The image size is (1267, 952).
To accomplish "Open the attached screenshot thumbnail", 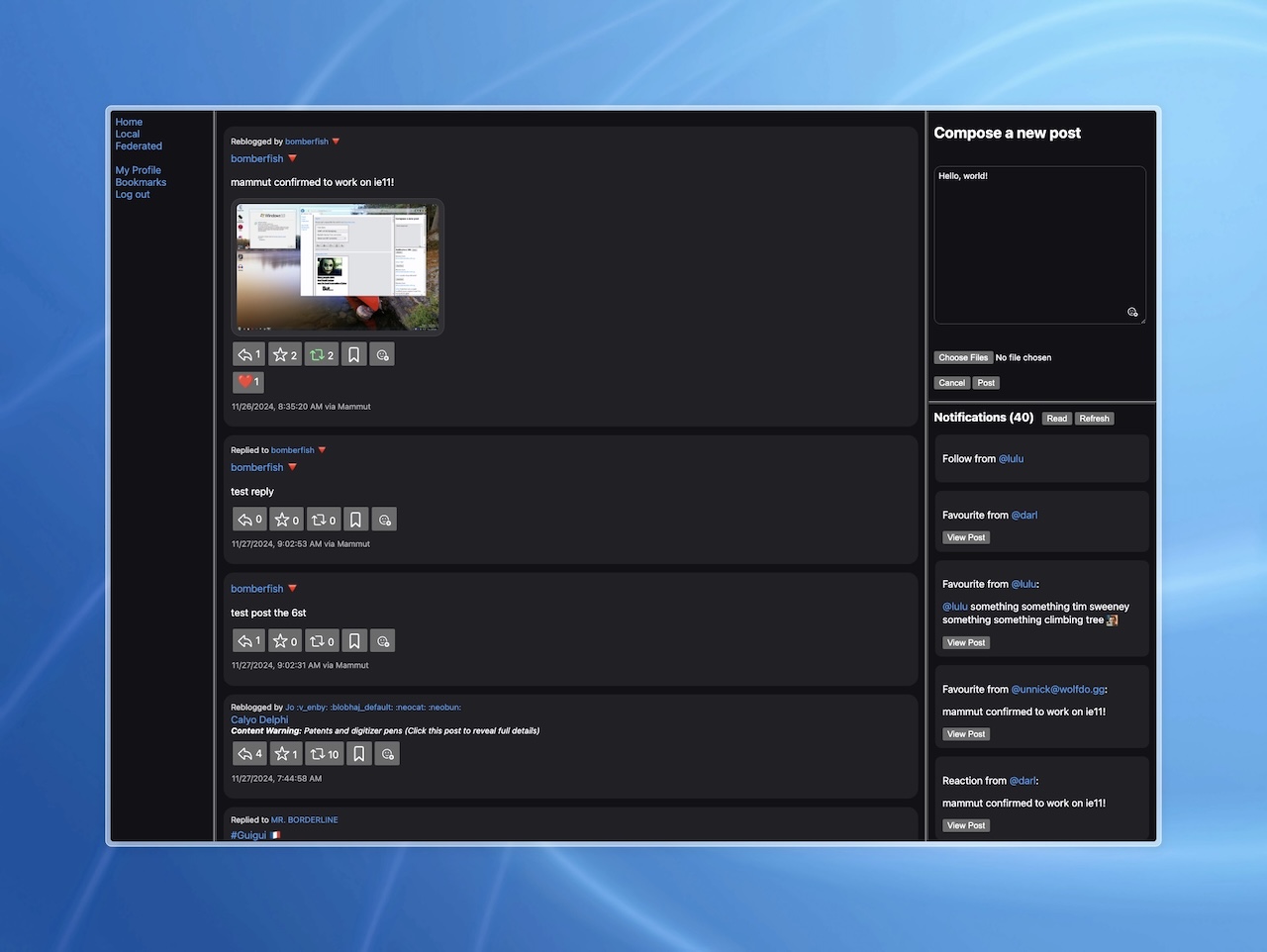I will click(338, 267).
